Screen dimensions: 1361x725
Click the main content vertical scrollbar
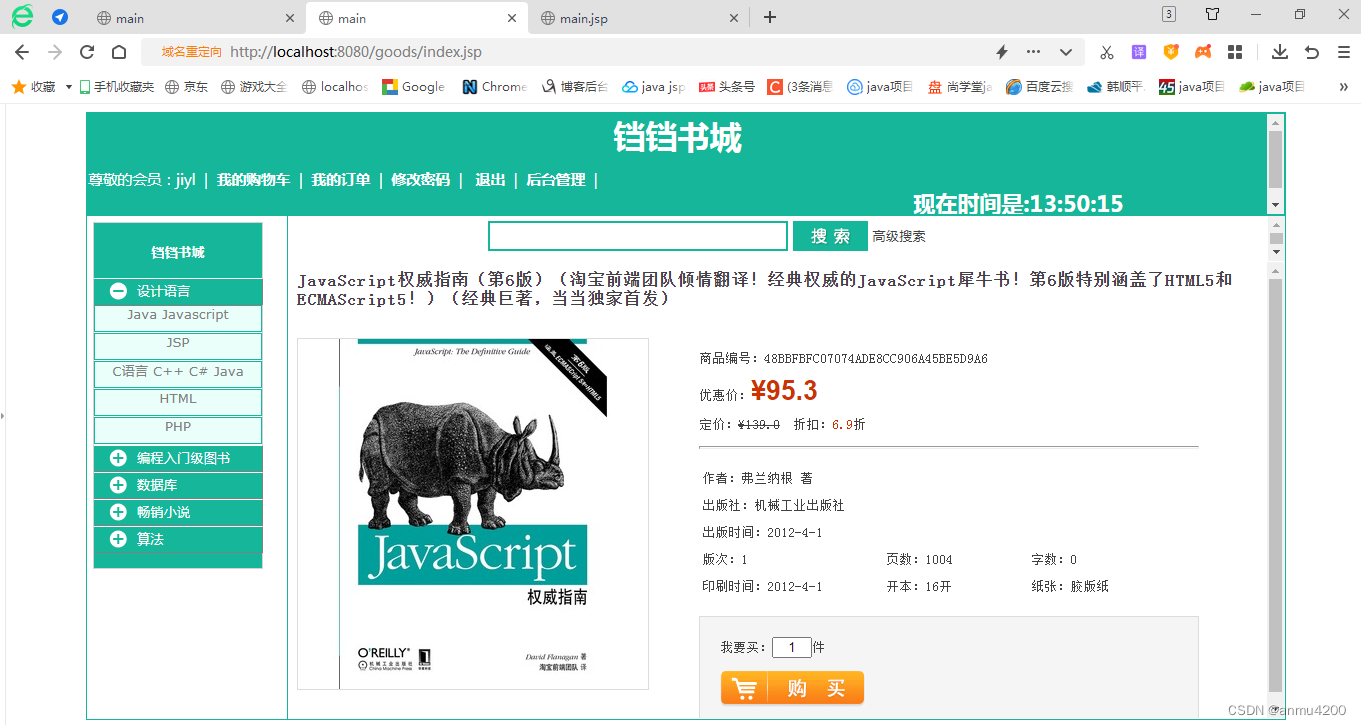coord(1275,485)
